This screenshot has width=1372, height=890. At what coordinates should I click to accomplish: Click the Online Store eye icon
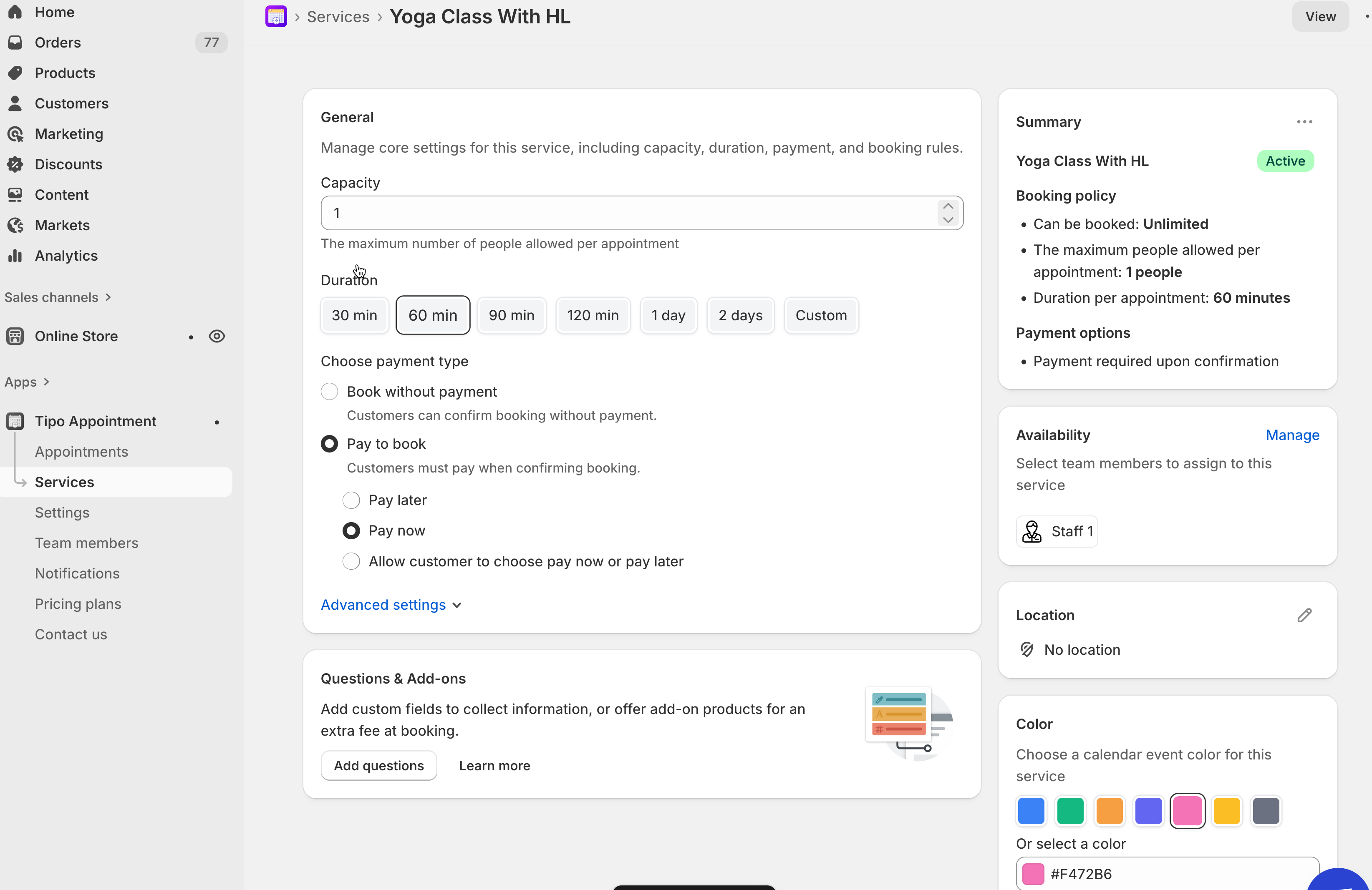tap(217, 336)
